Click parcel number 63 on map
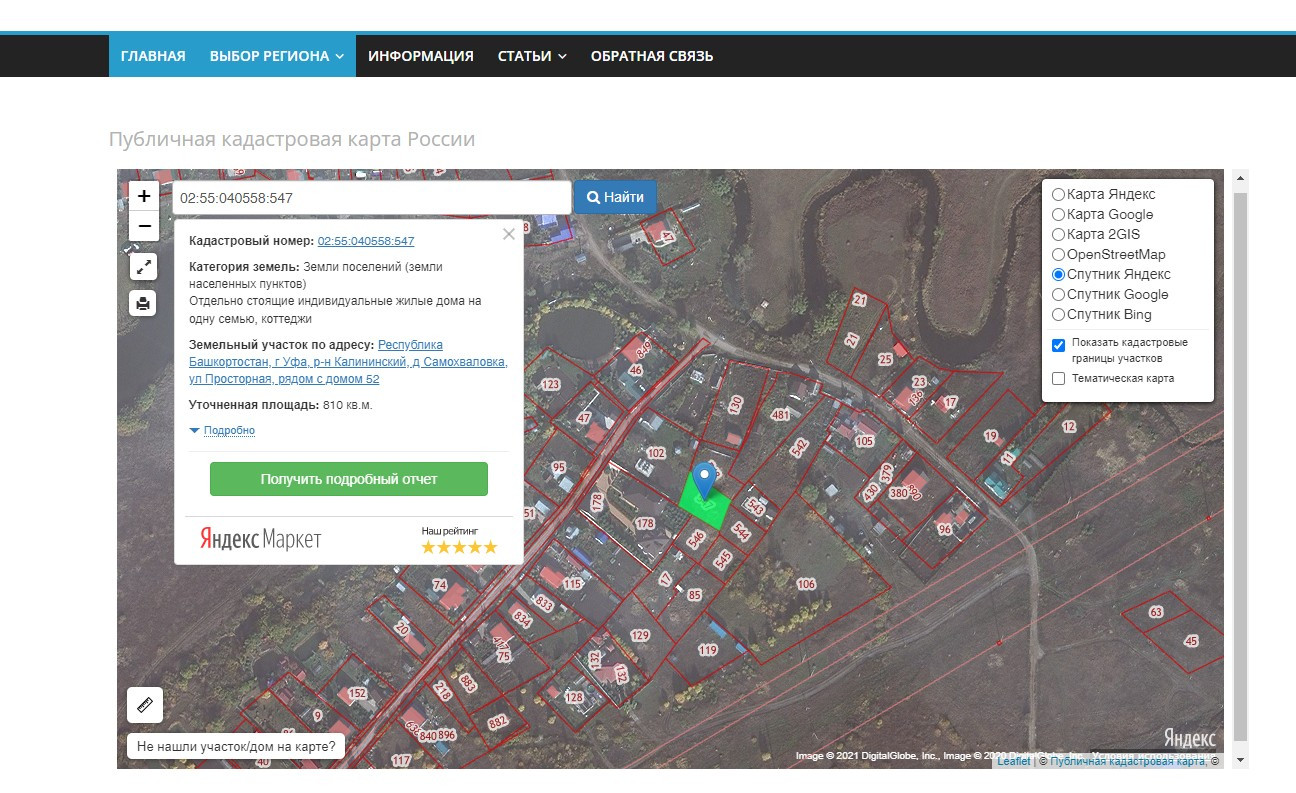The width and height of the screenshot is (1296, 793). point(1156,611)
